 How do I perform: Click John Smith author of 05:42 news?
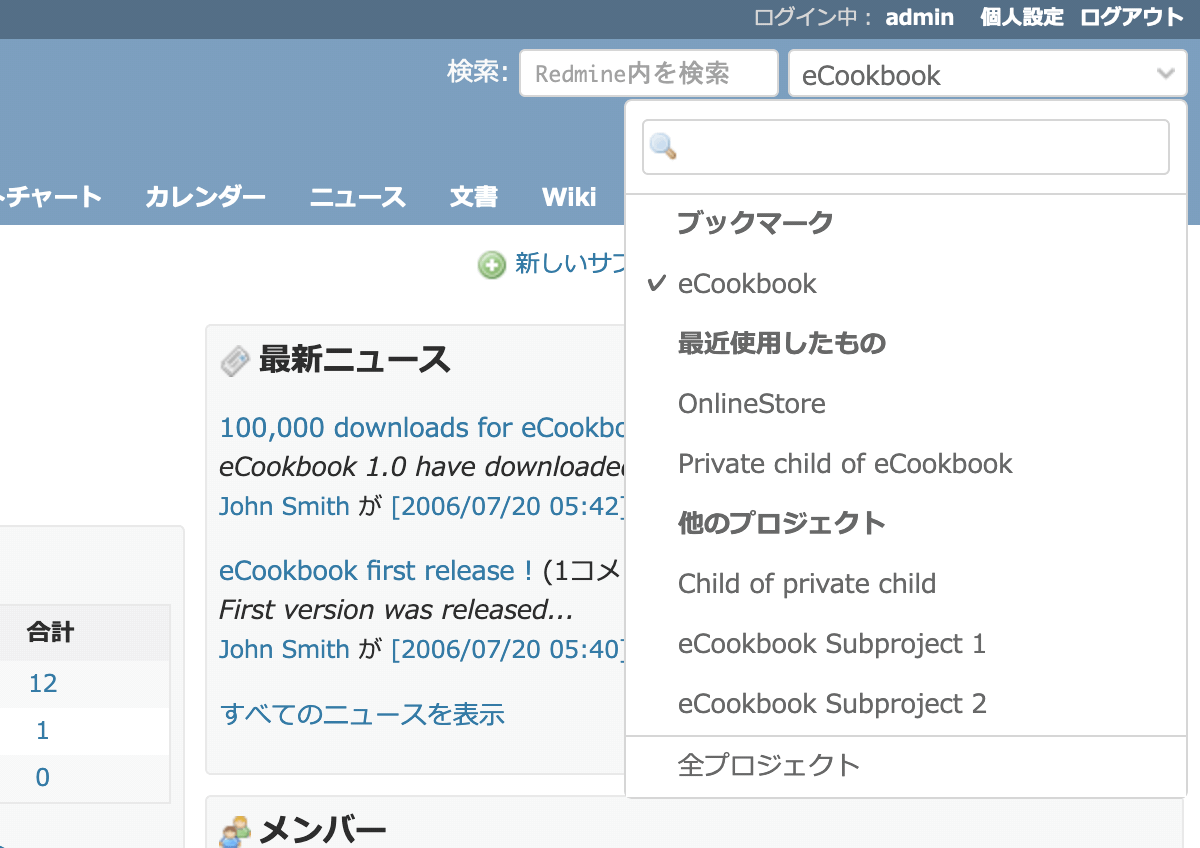(284, 506)
